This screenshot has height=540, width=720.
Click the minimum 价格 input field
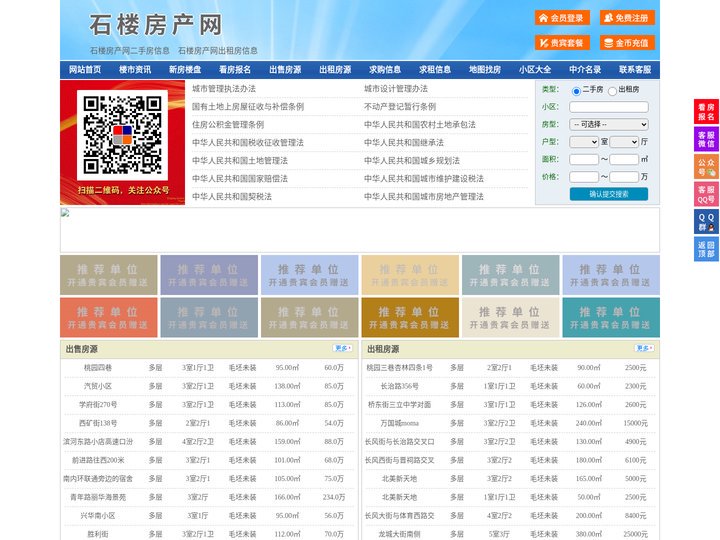[584, 177]
